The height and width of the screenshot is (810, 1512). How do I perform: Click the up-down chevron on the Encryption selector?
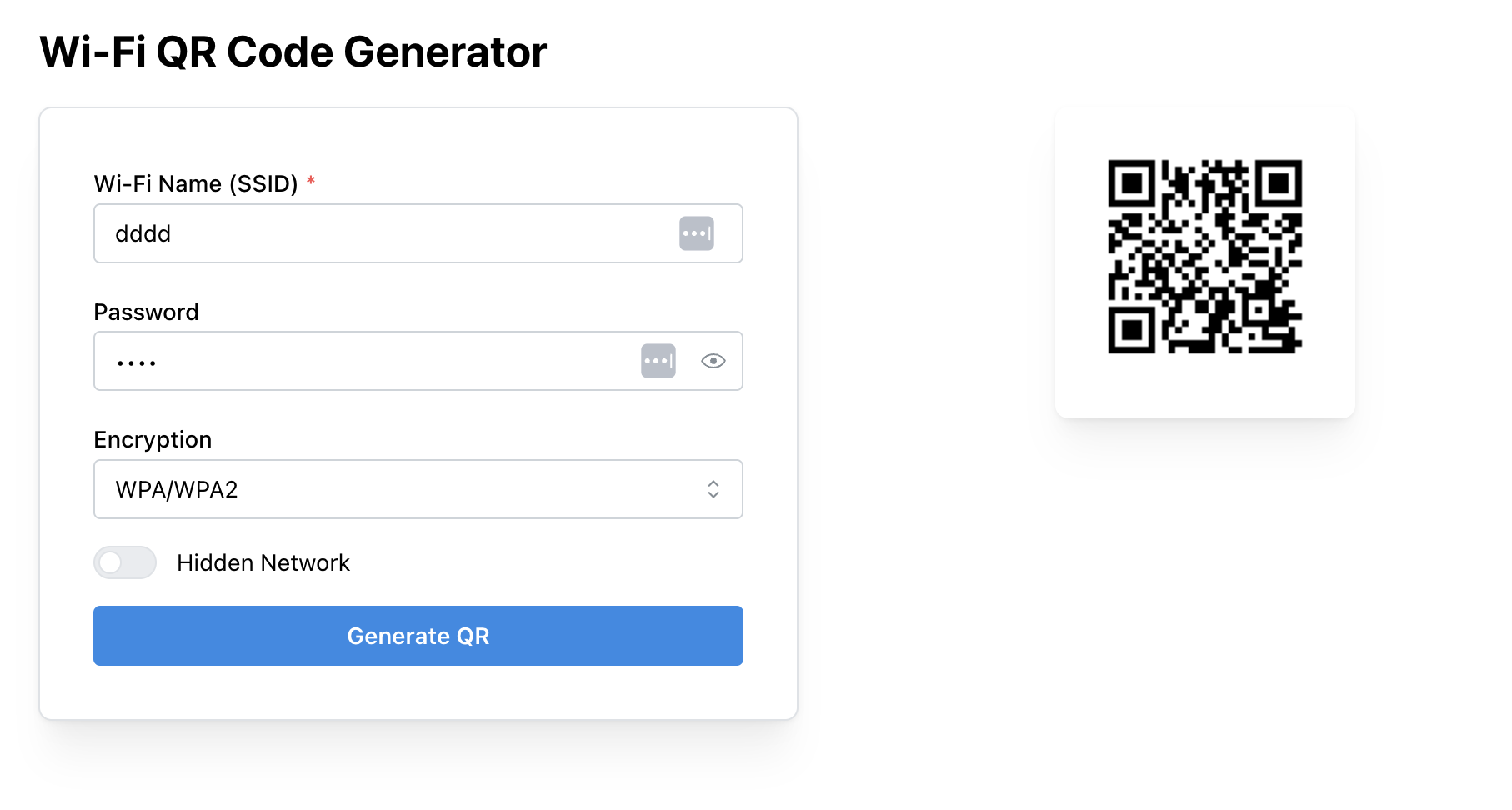(713, 489)
